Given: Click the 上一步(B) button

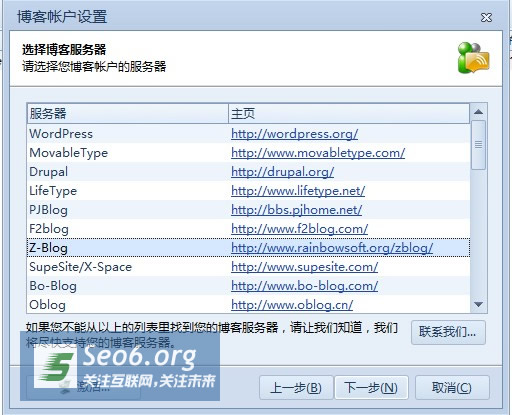Looking at the screenshot, I should 296,388.
